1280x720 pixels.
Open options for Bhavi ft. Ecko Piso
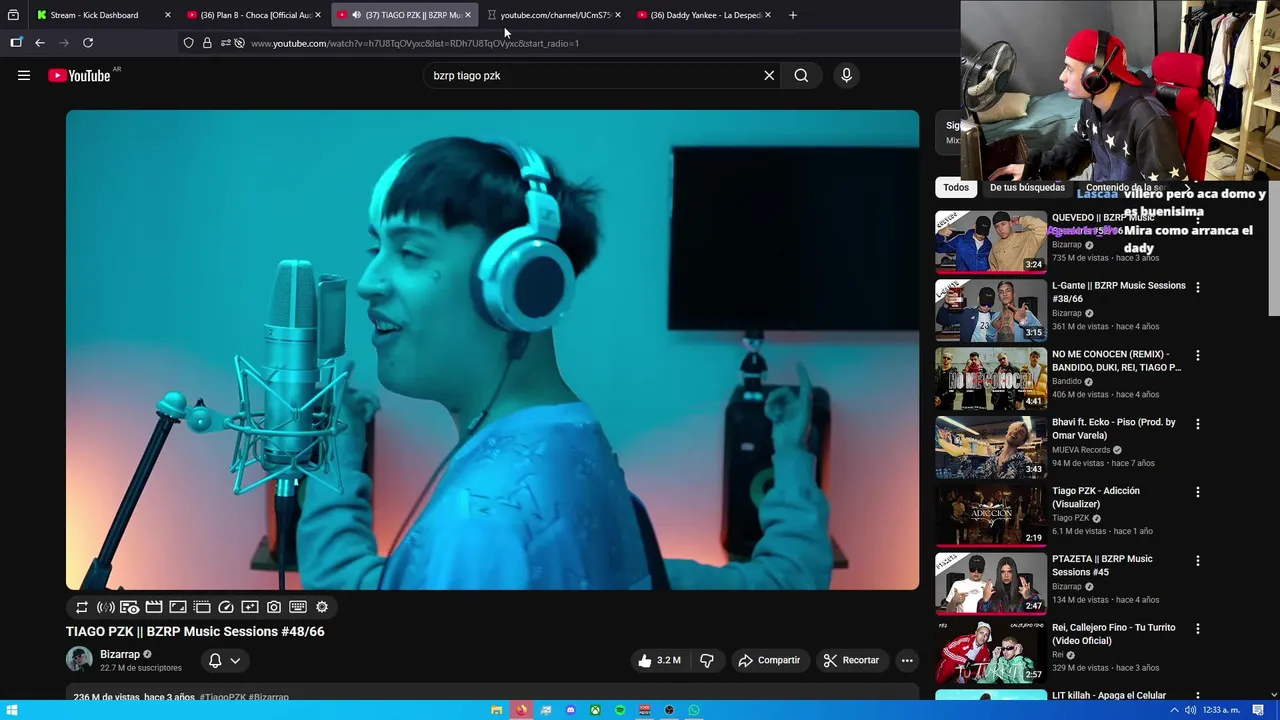(x=1198, y=423)
